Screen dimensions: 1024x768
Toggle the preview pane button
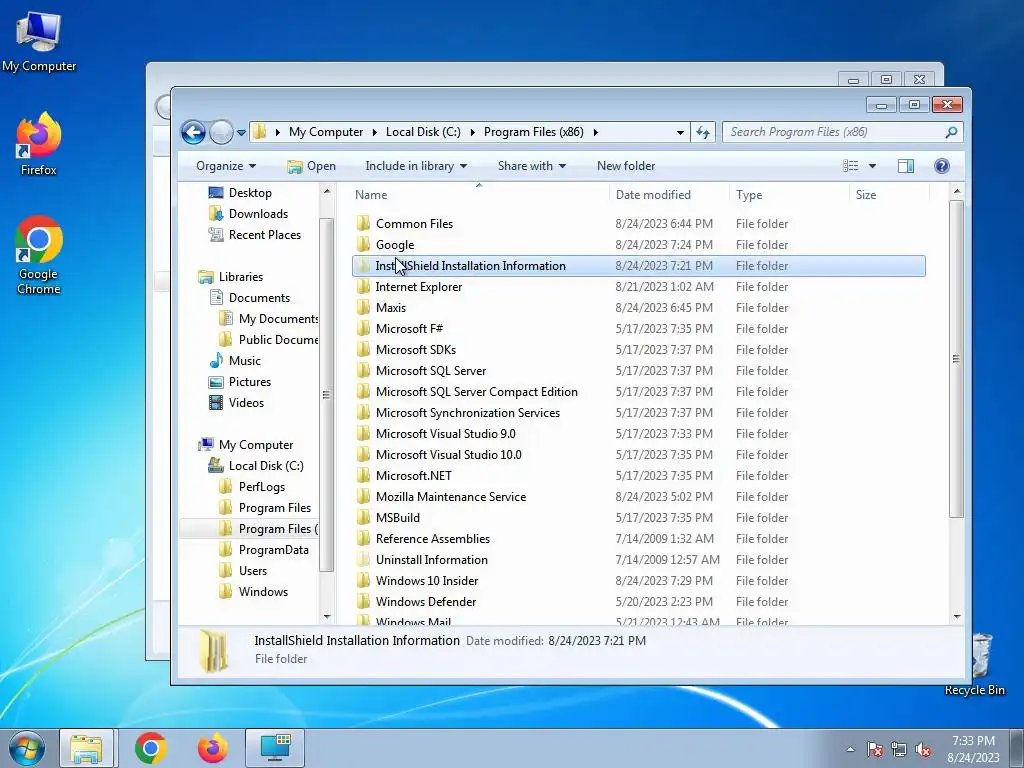906,166
